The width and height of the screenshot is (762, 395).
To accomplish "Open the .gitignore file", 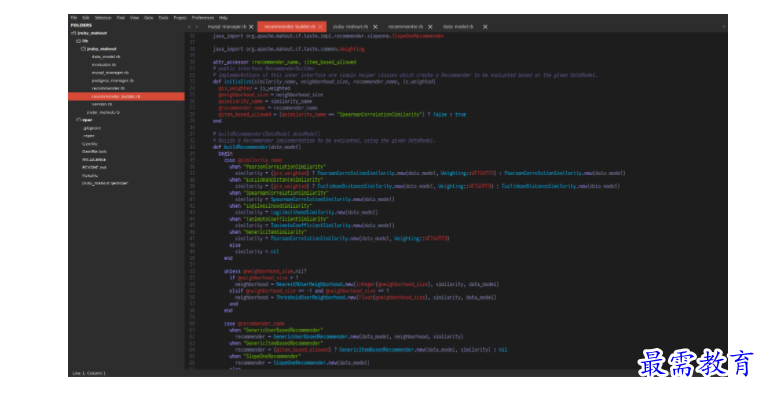I will coord(92,128).
